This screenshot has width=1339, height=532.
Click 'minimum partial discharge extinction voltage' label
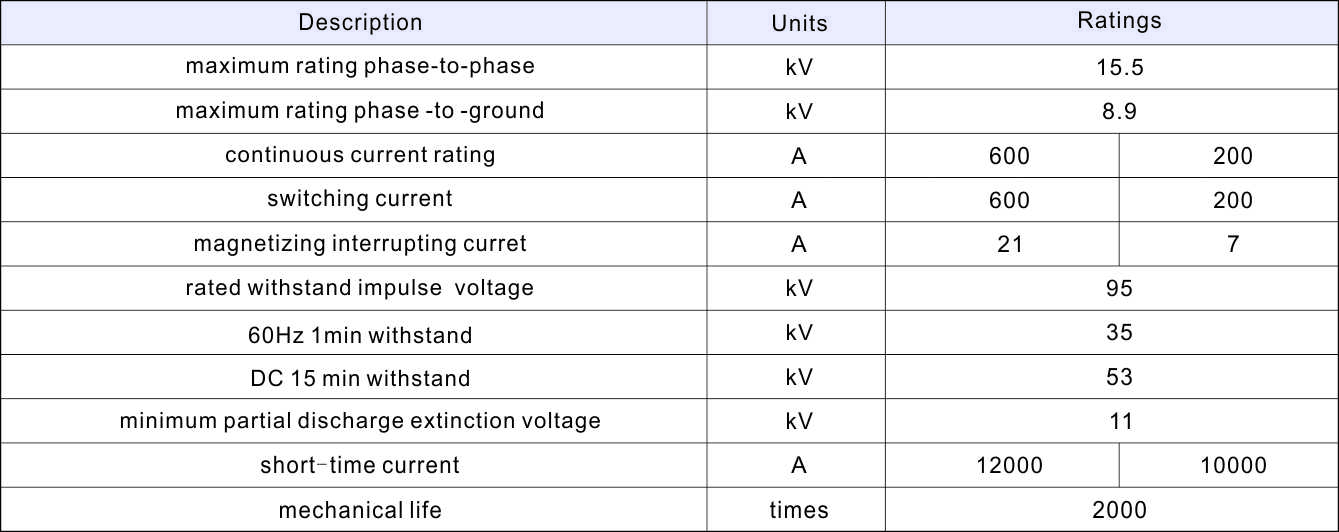coord(360,421)
